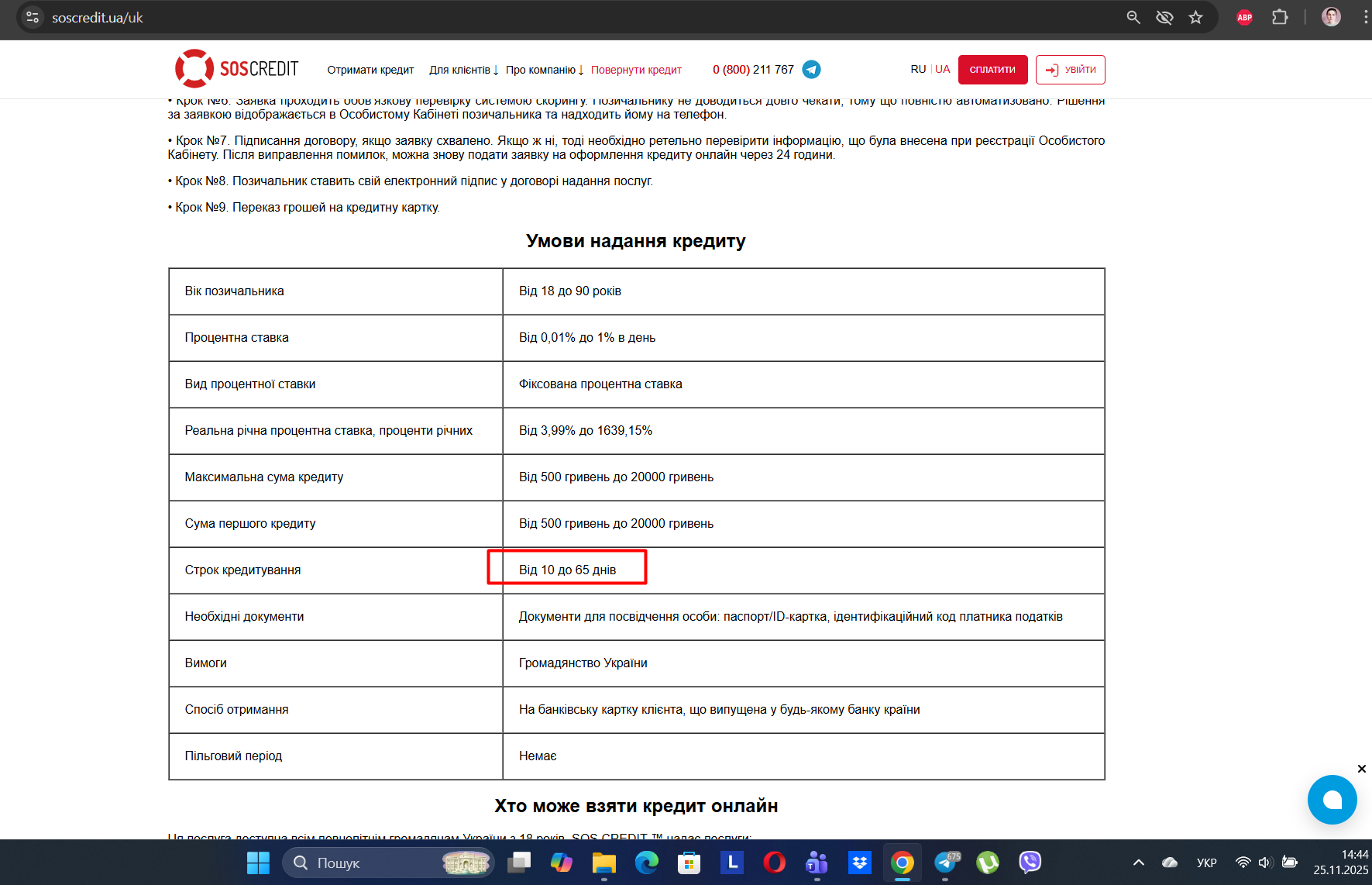
Task: Open the Chrome profile avatar
Action: 1331,17
